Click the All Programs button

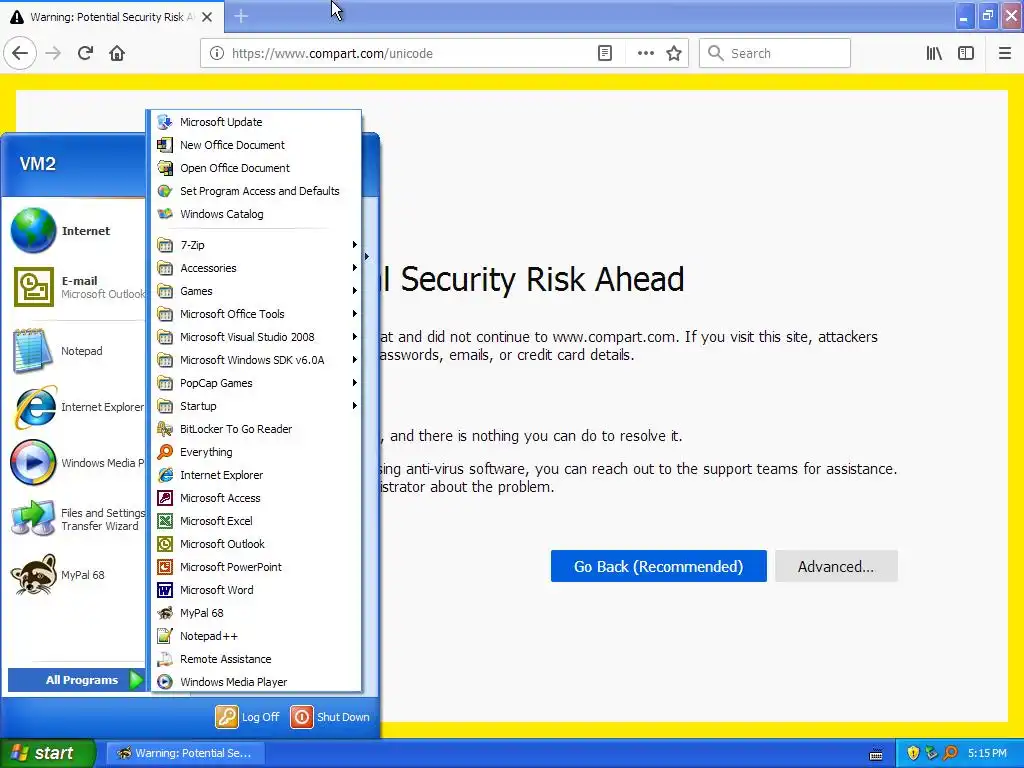[x=76, y=680]
